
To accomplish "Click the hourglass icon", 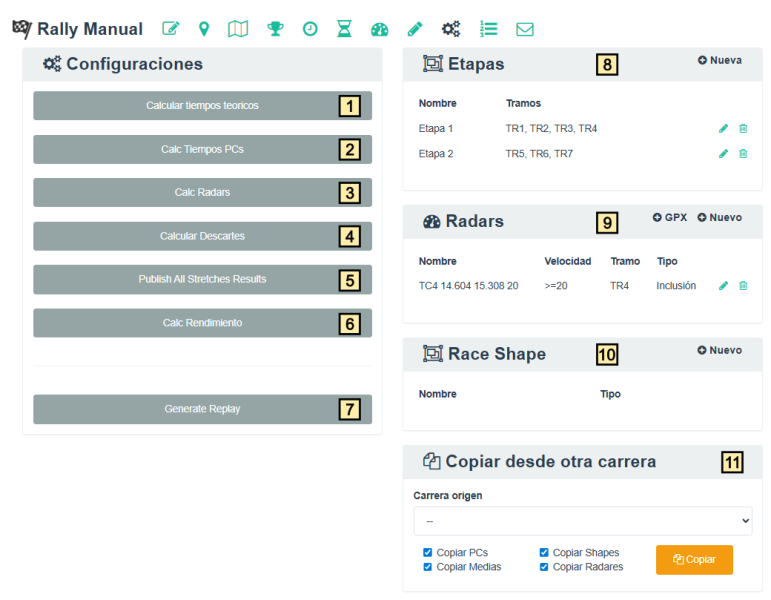I will click(344, 29).
